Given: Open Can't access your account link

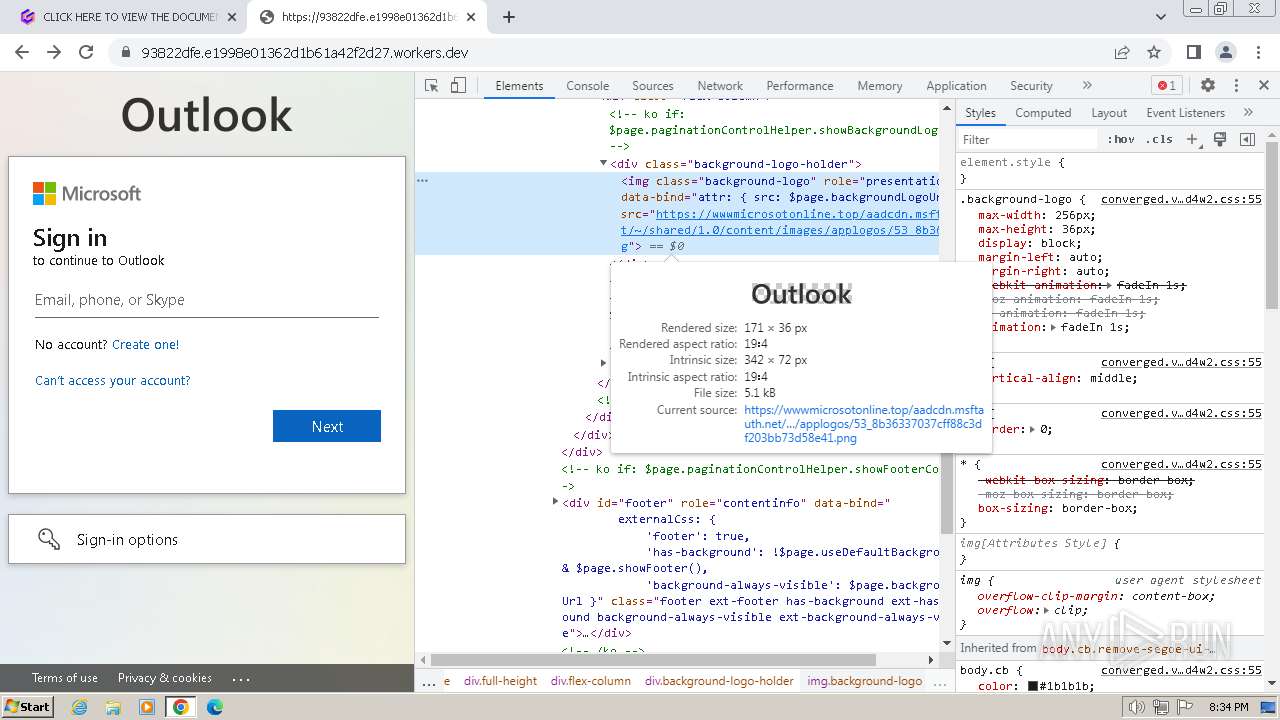Looking at the screenshot, I should pos(113,380).
